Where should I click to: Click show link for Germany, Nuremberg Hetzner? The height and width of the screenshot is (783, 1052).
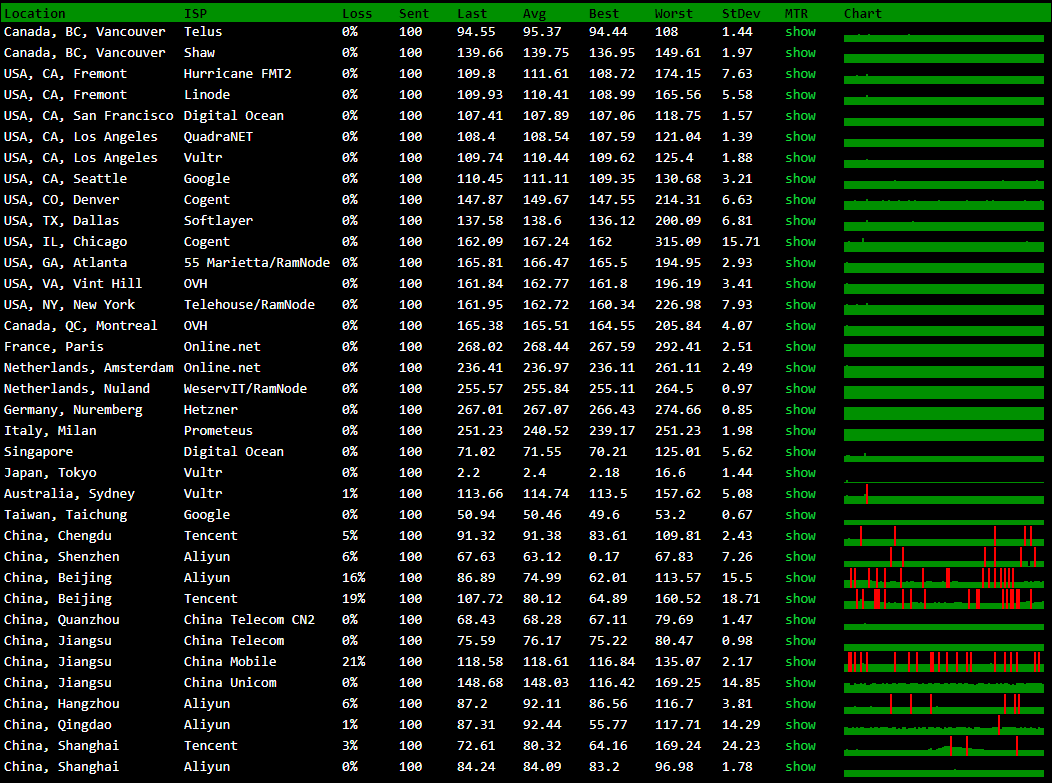click(x=800, y=410)
